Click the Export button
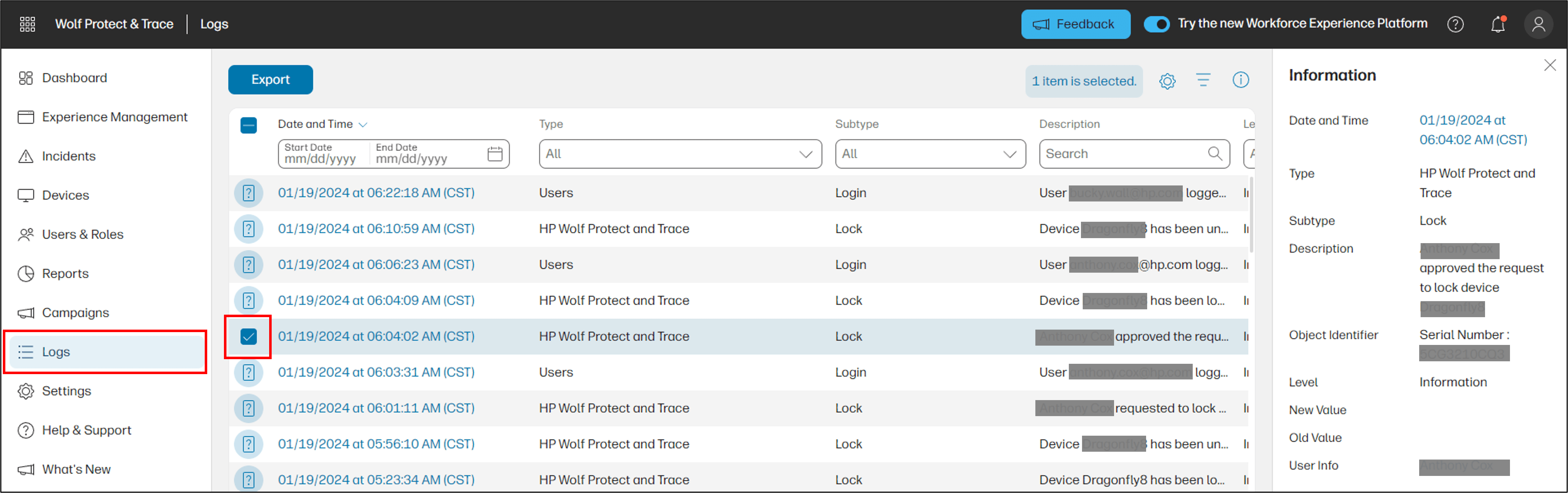The height and width of the screenshot is (493, 1568). [x=270, y=79]
